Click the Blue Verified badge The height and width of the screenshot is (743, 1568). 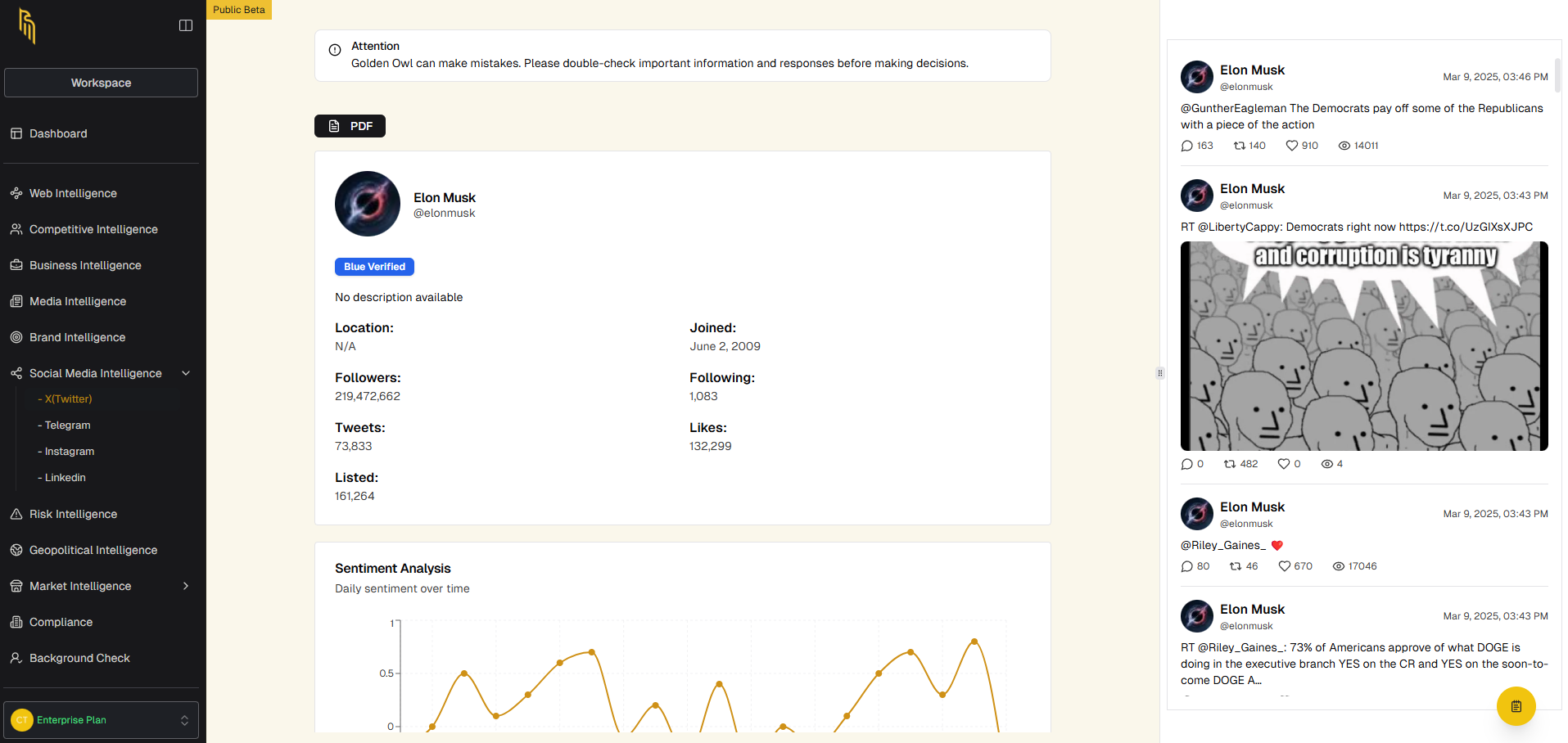pos(374,267)
